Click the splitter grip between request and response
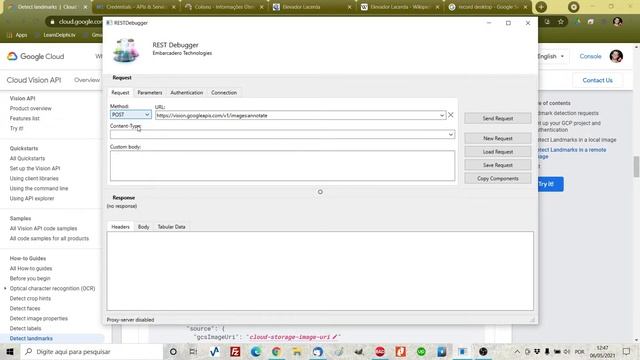The width and height of the screenshot is (640, 360). pyautogui.click(x=320, y=192)
